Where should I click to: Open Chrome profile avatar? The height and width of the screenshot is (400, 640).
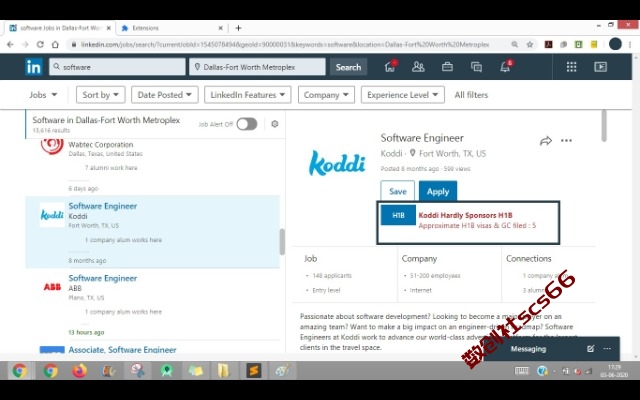(x=615, y=44)
